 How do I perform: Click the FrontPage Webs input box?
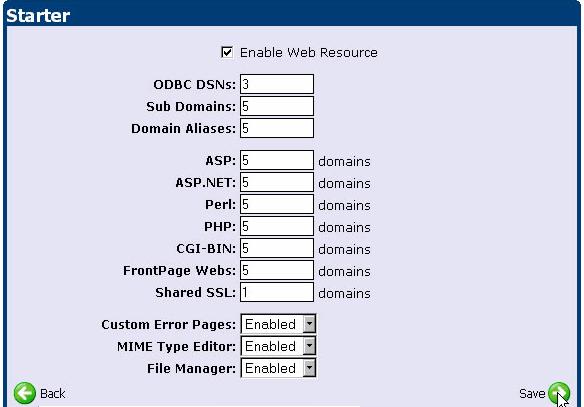click(x=277, y=270)
